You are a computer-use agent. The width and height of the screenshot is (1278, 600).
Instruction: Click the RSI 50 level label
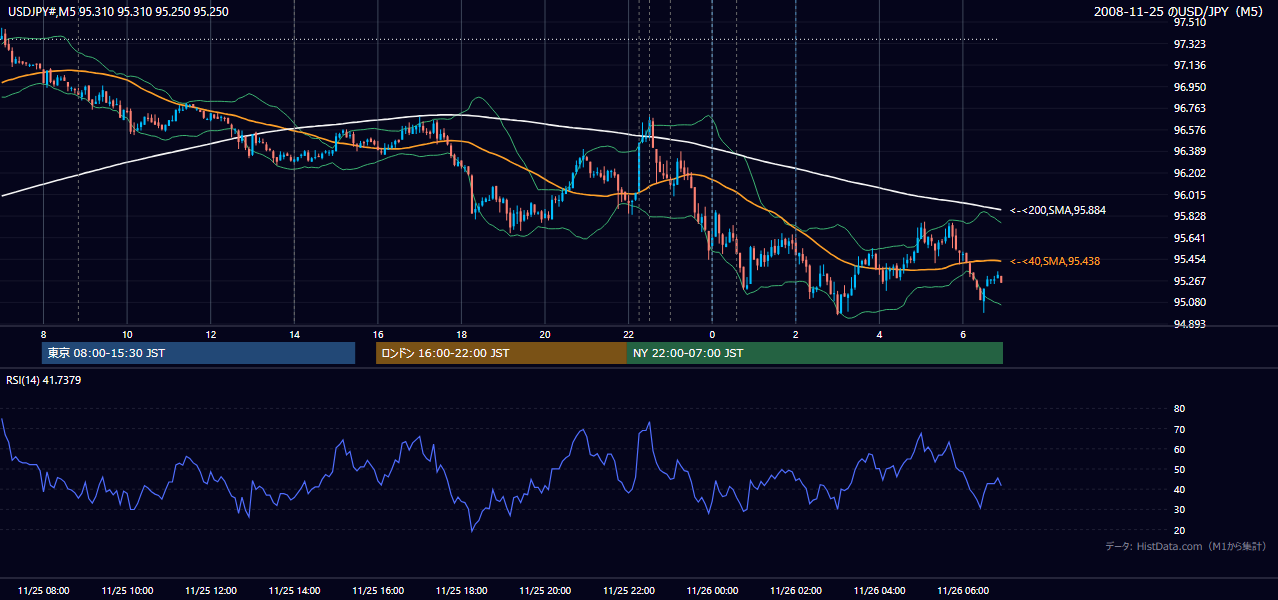coord(1179,469)
